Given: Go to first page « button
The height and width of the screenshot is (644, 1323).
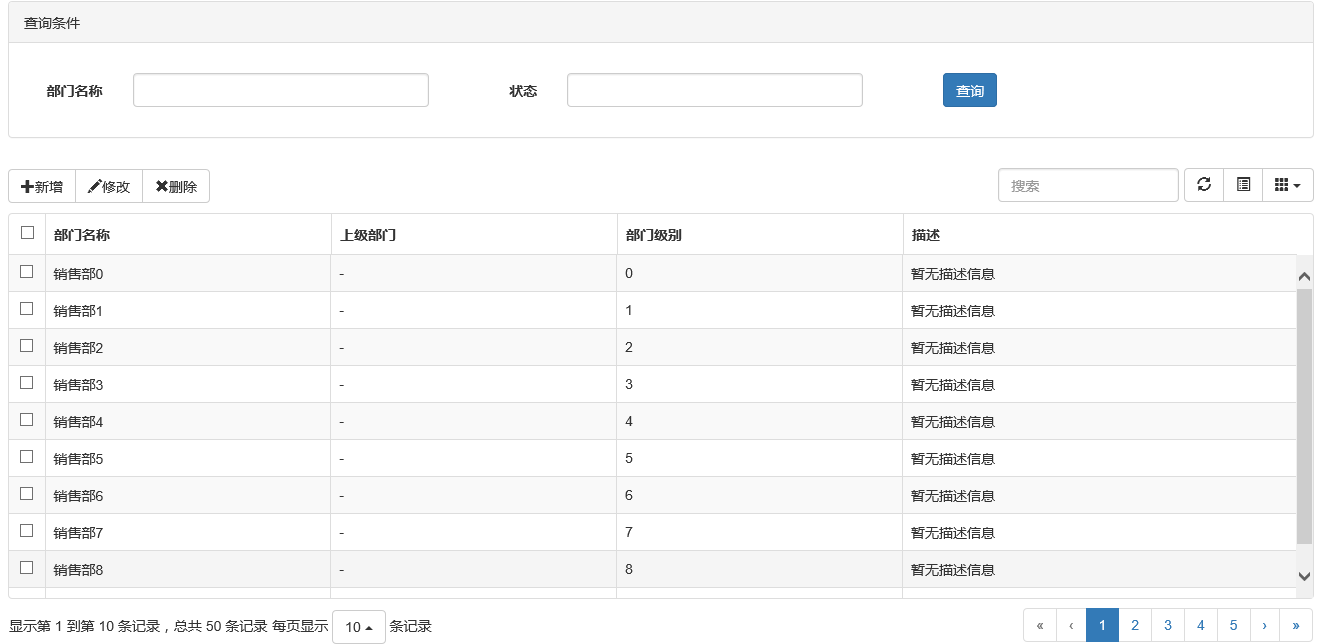Looking at the screenshot, I should coord(1040,625).
